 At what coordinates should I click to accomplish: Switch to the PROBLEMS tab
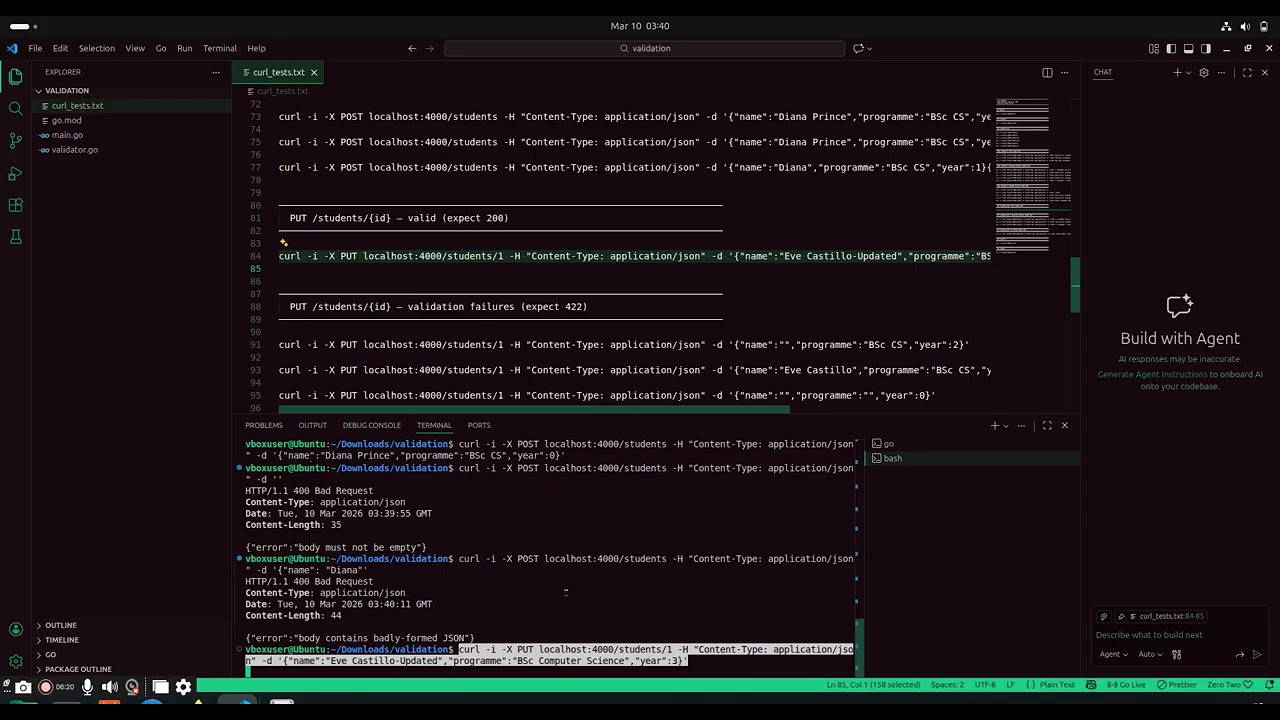click(264, 425)
